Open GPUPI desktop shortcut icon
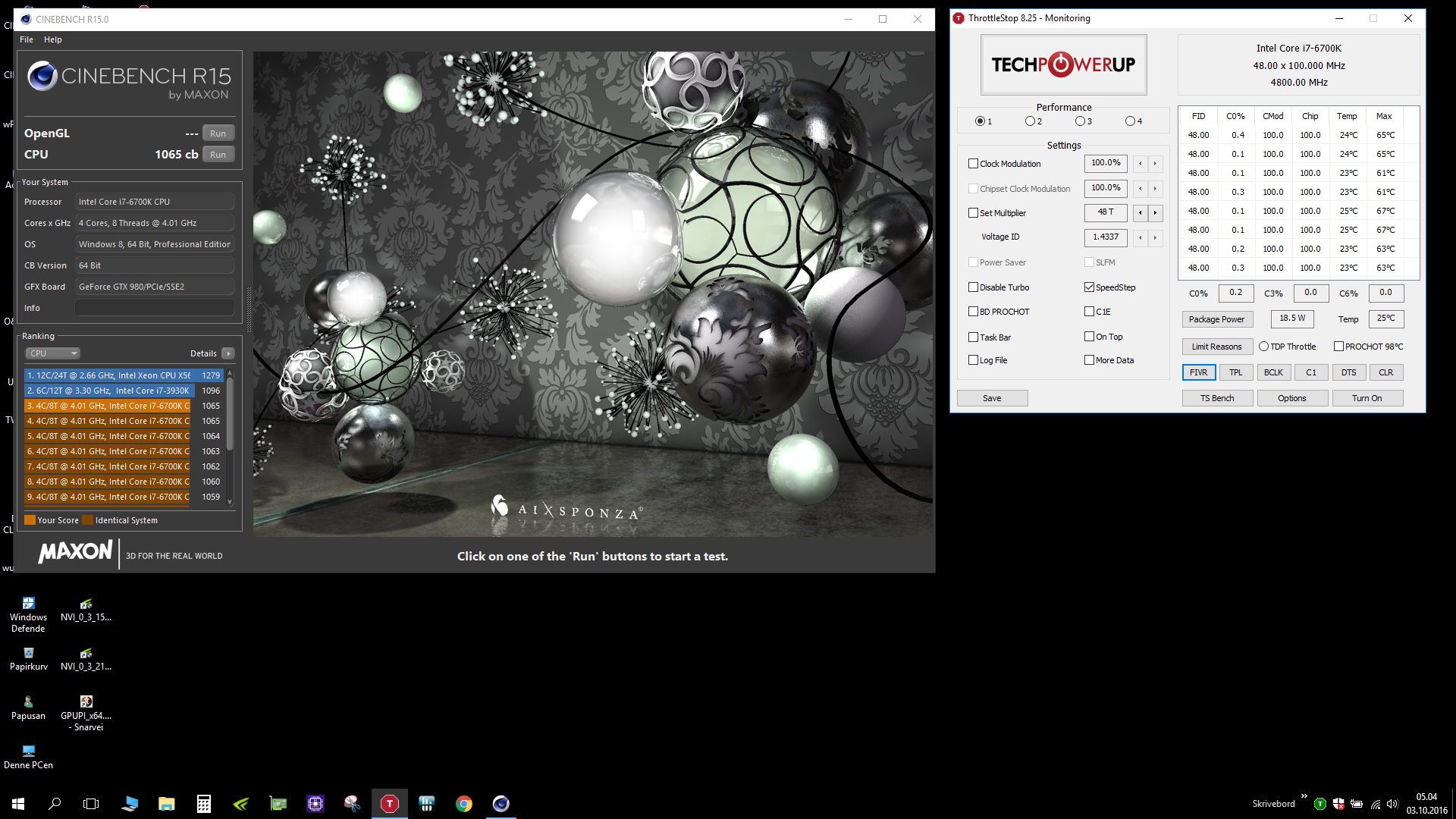This screenshot has width=1456, height=819. [x=86, y=702]
